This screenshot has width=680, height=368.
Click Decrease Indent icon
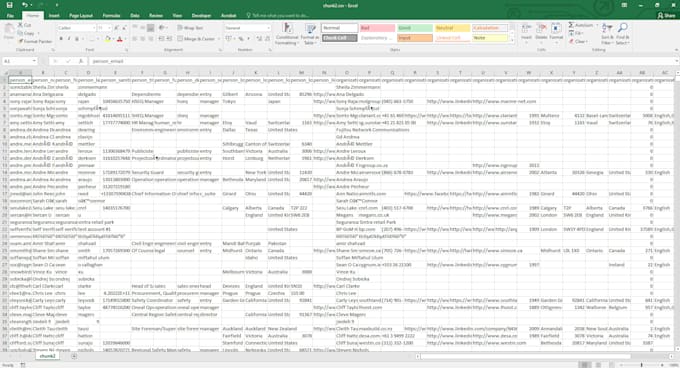[x=161, y=39]
